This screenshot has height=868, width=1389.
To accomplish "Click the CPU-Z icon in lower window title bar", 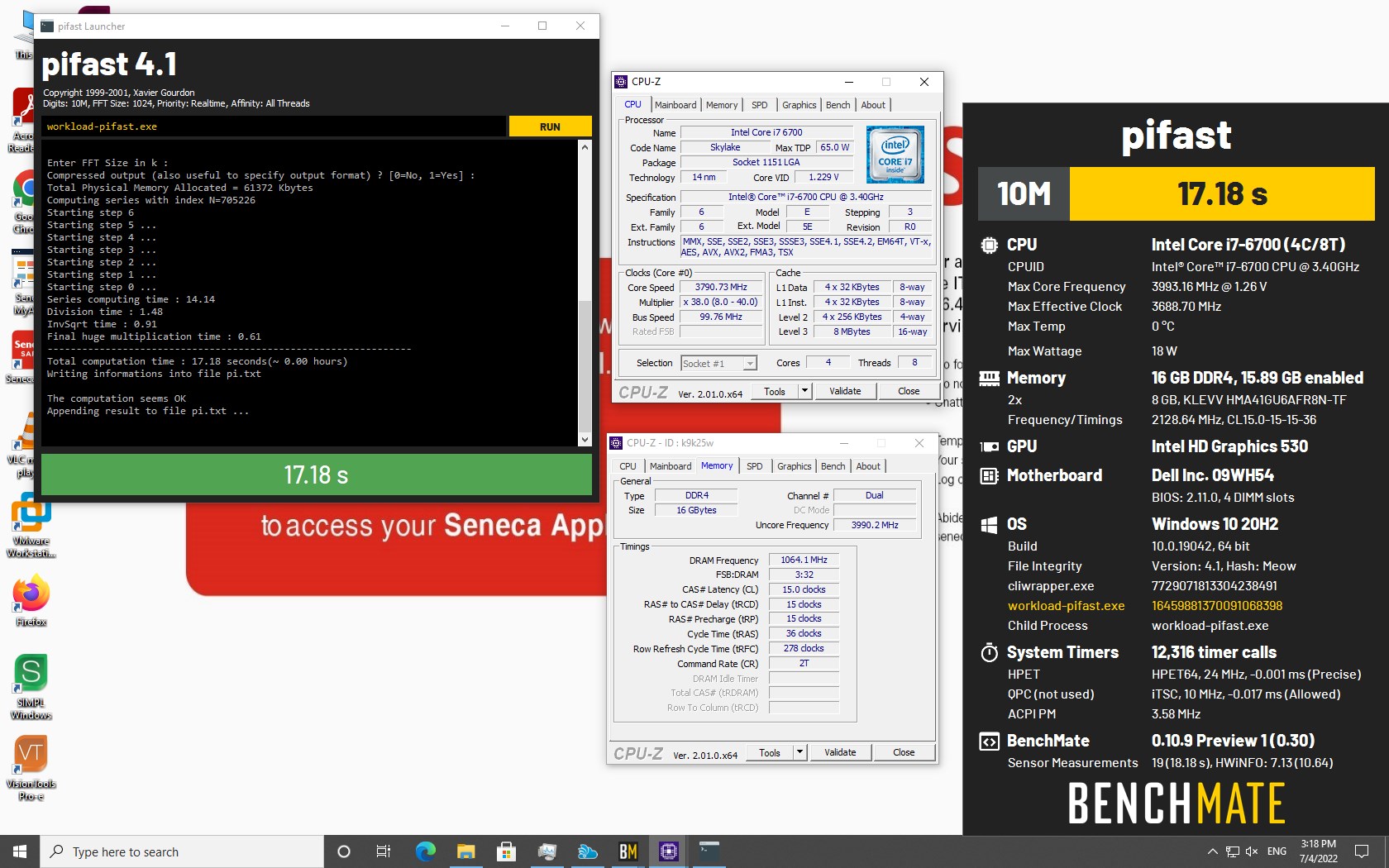I will point(616,443).
